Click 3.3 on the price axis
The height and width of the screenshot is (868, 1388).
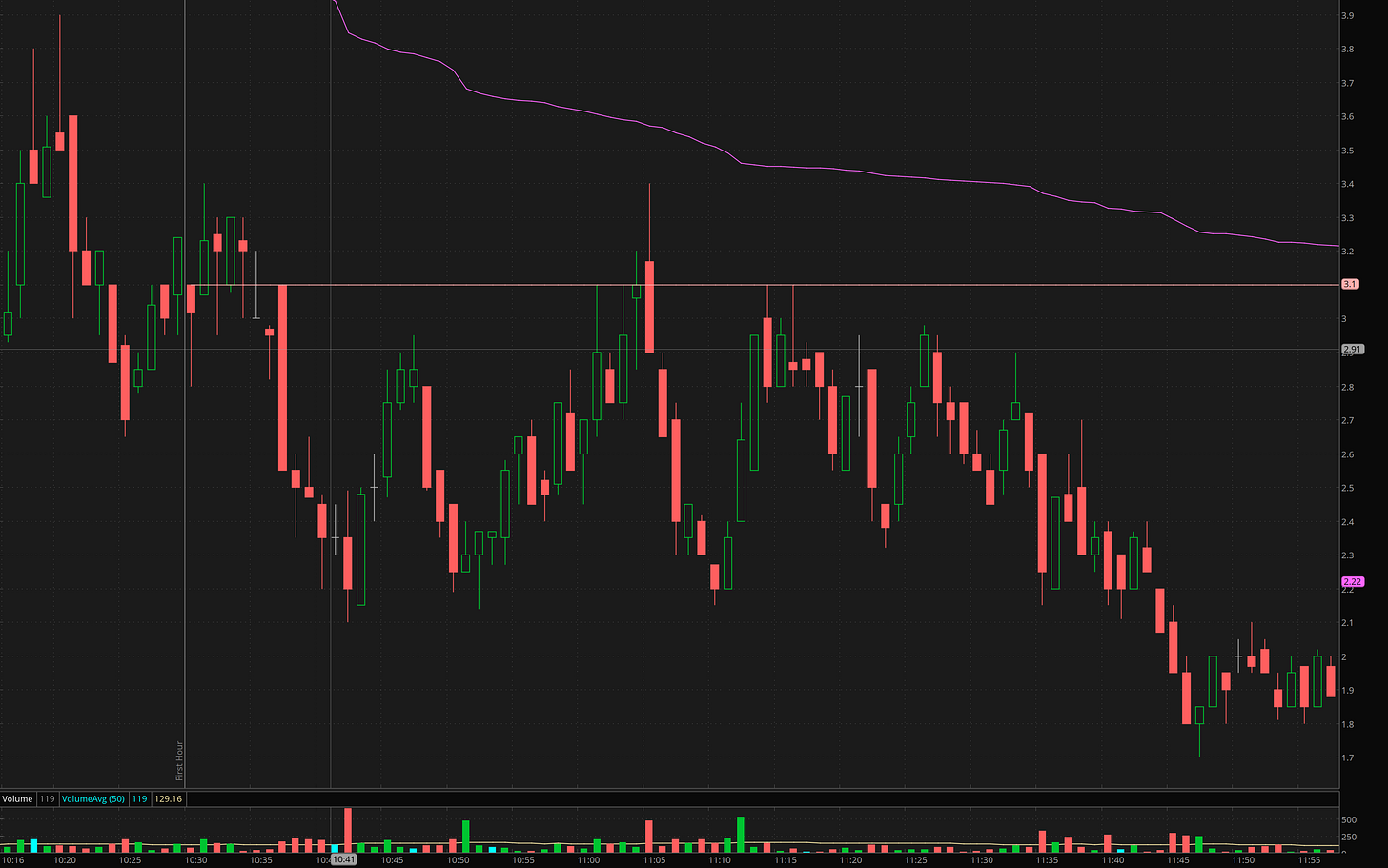1348,218
